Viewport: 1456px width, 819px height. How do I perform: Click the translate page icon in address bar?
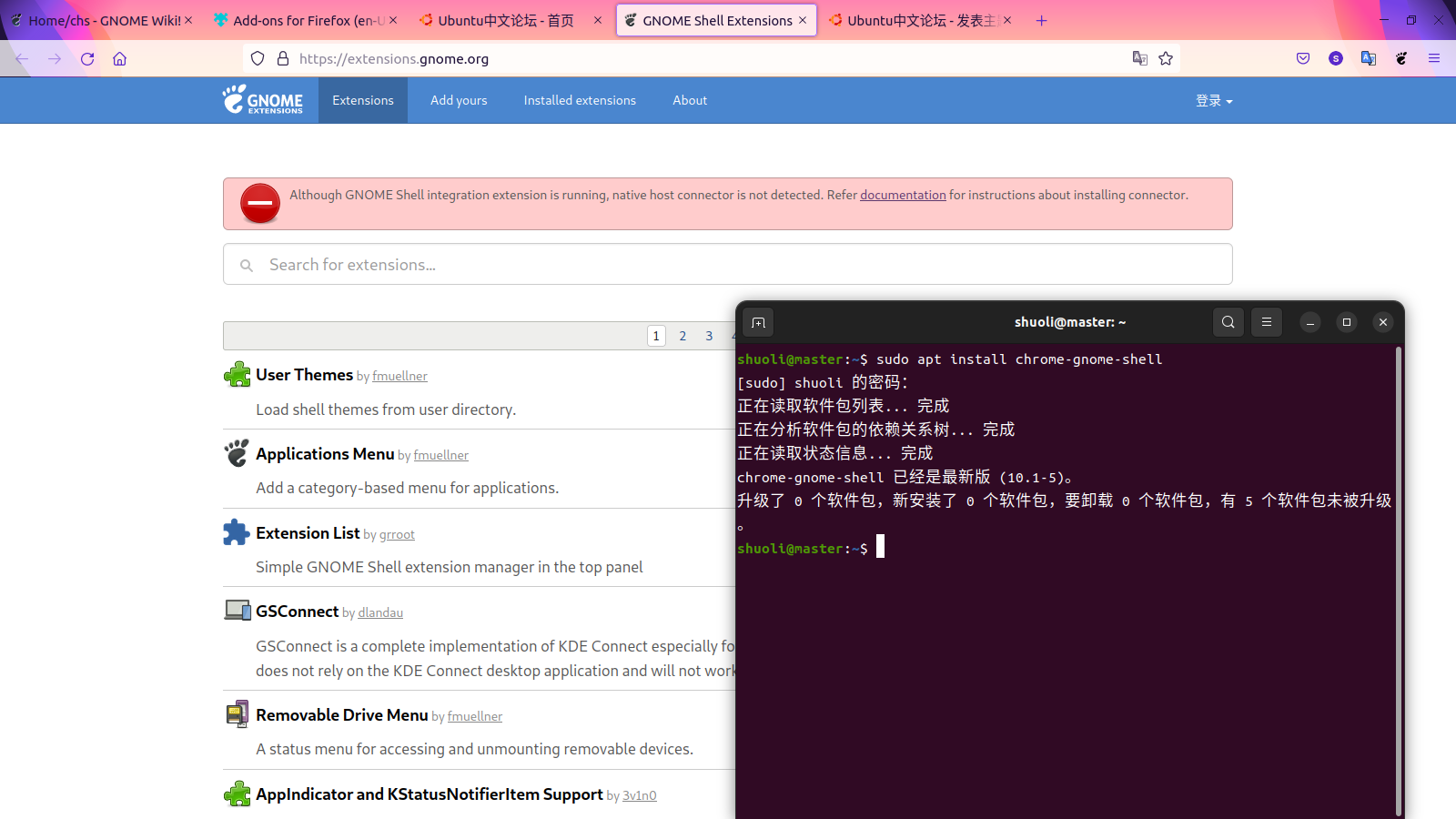[x=1139, y=58]
